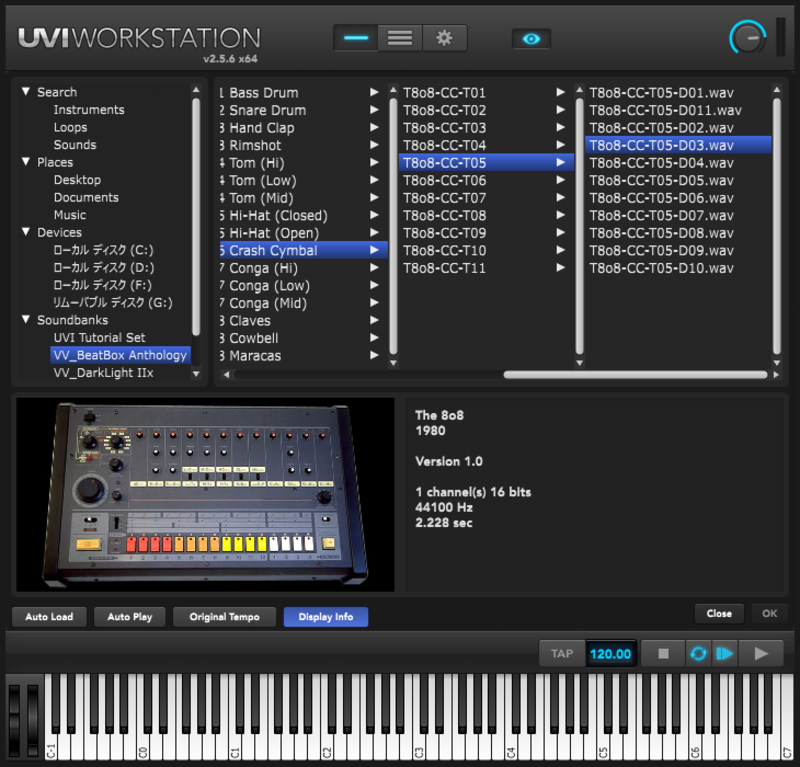Collapse the Soundbanks tree section

pos(26,319)
